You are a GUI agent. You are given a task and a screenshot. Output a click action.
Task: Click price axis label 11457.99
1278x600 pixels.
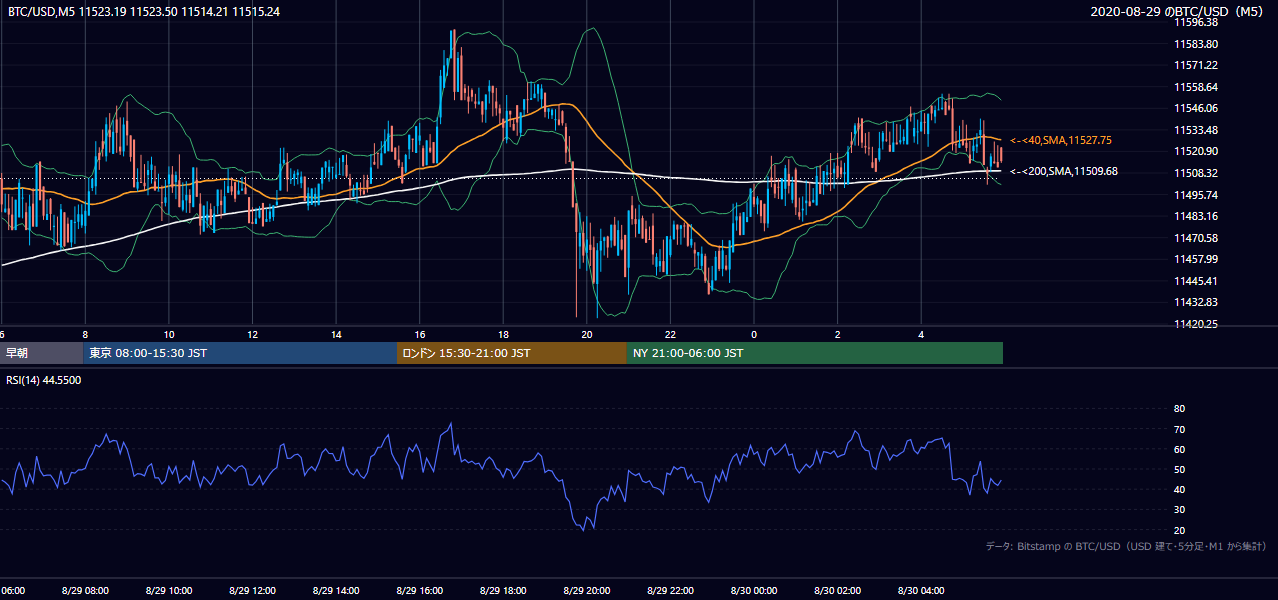(1196, 259)
